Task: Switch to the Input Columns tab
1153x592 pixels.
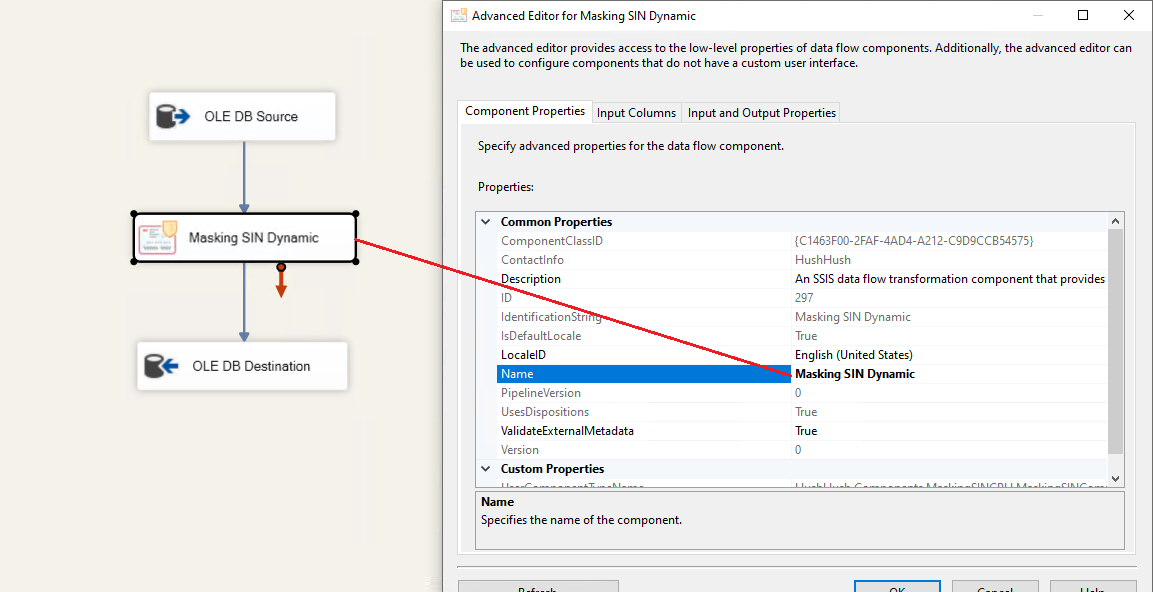Action: [637, 113]
